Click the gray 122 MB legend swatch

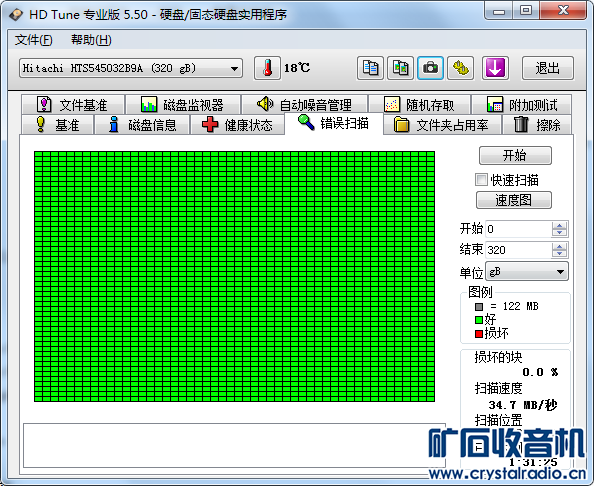click(x=479, y=306)
